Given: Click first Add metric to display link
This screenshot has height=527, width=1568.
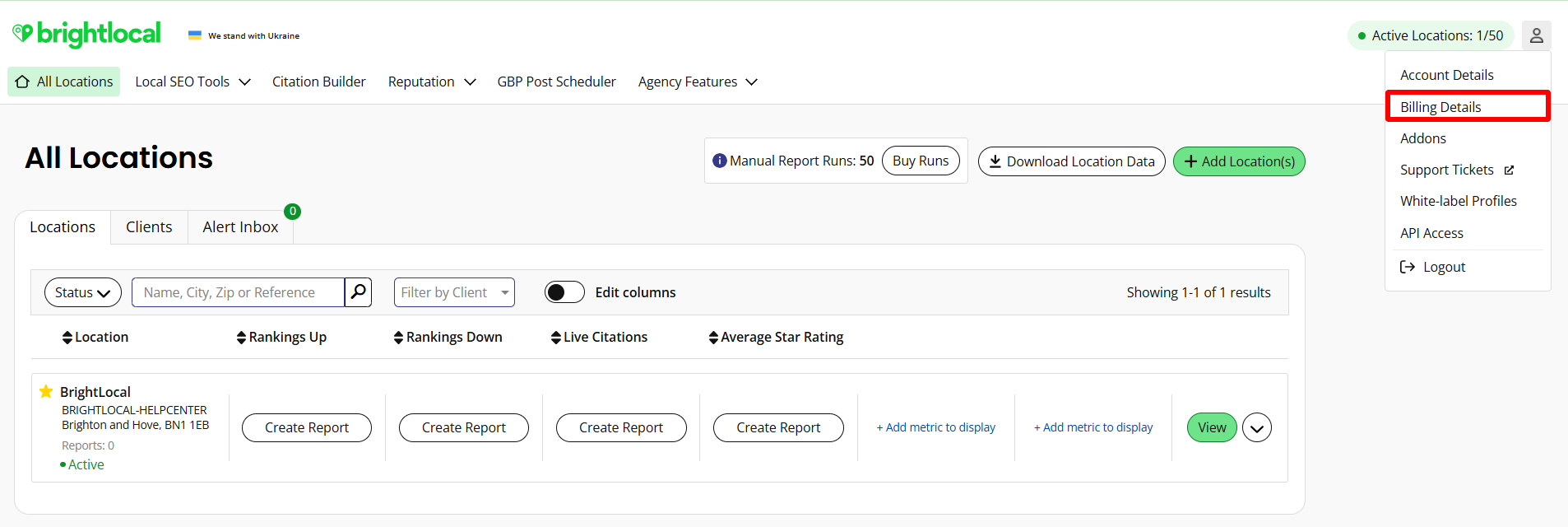Looking at the screenshot, I should 936,427.
